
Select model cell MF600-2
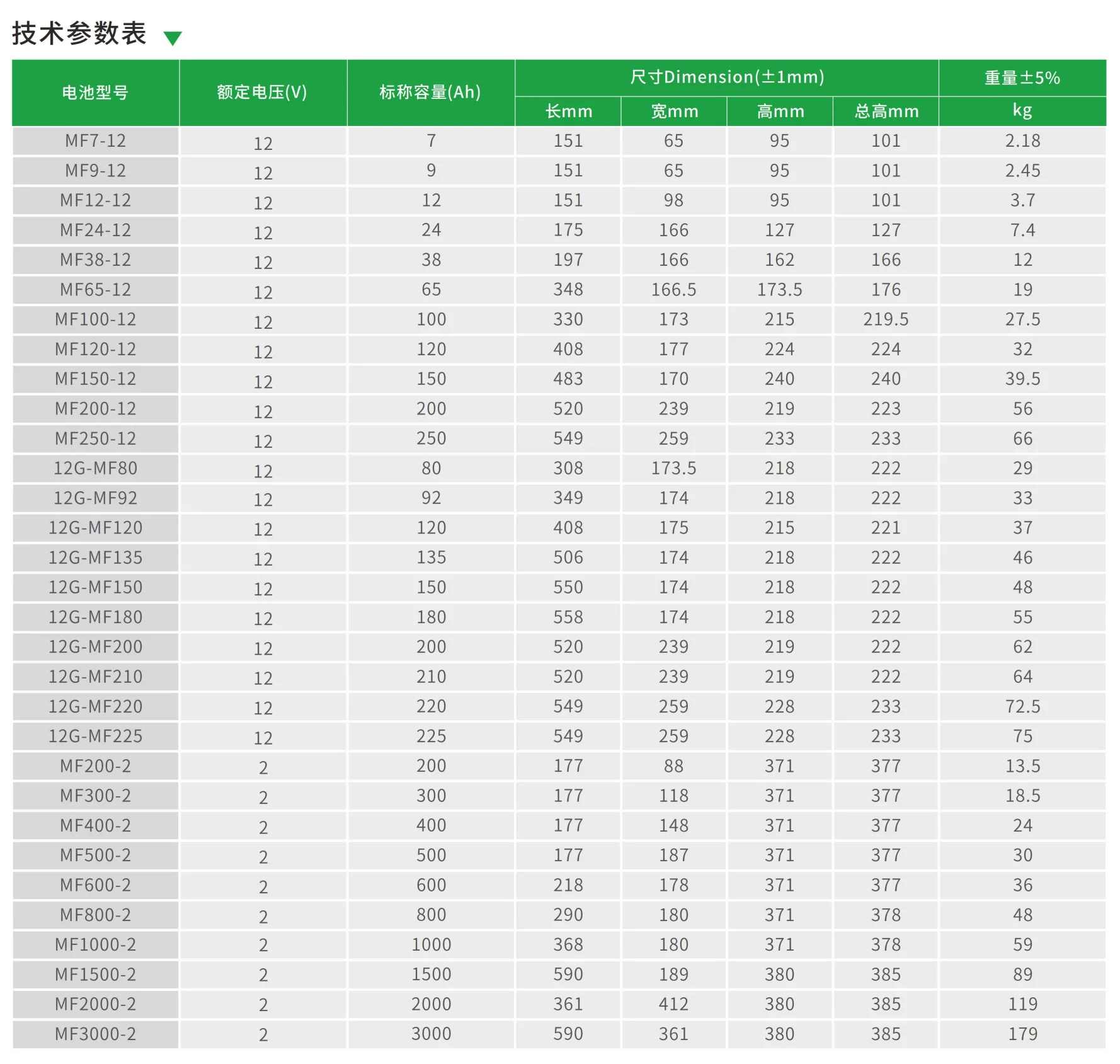(x=96, y=885)
